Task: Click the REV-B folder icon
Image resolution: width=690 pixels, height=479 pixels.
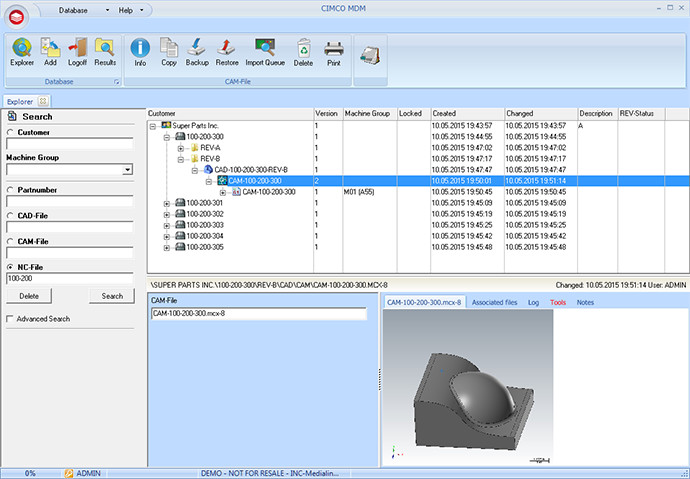Action: (x=195, y=159)
